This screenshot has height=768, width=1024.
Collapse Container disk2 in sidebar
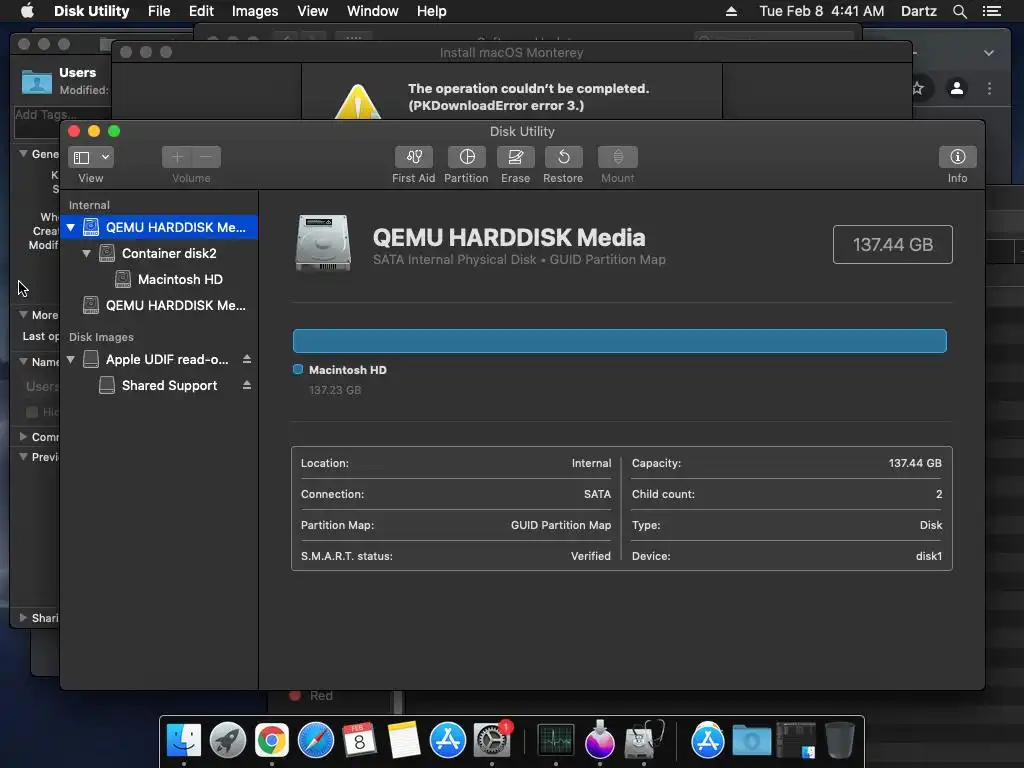click(x=86, y=253)
